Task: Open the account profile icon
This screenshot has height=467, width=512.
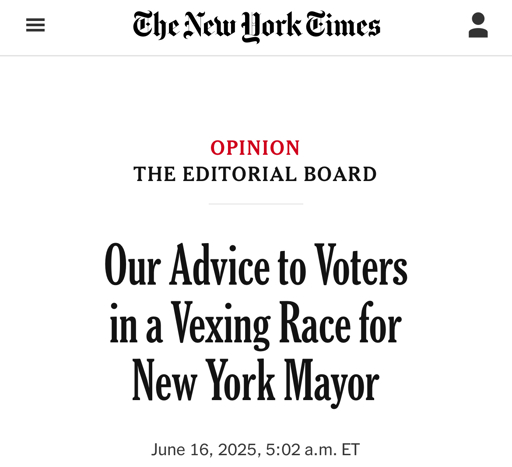Action: click(478, 25)
